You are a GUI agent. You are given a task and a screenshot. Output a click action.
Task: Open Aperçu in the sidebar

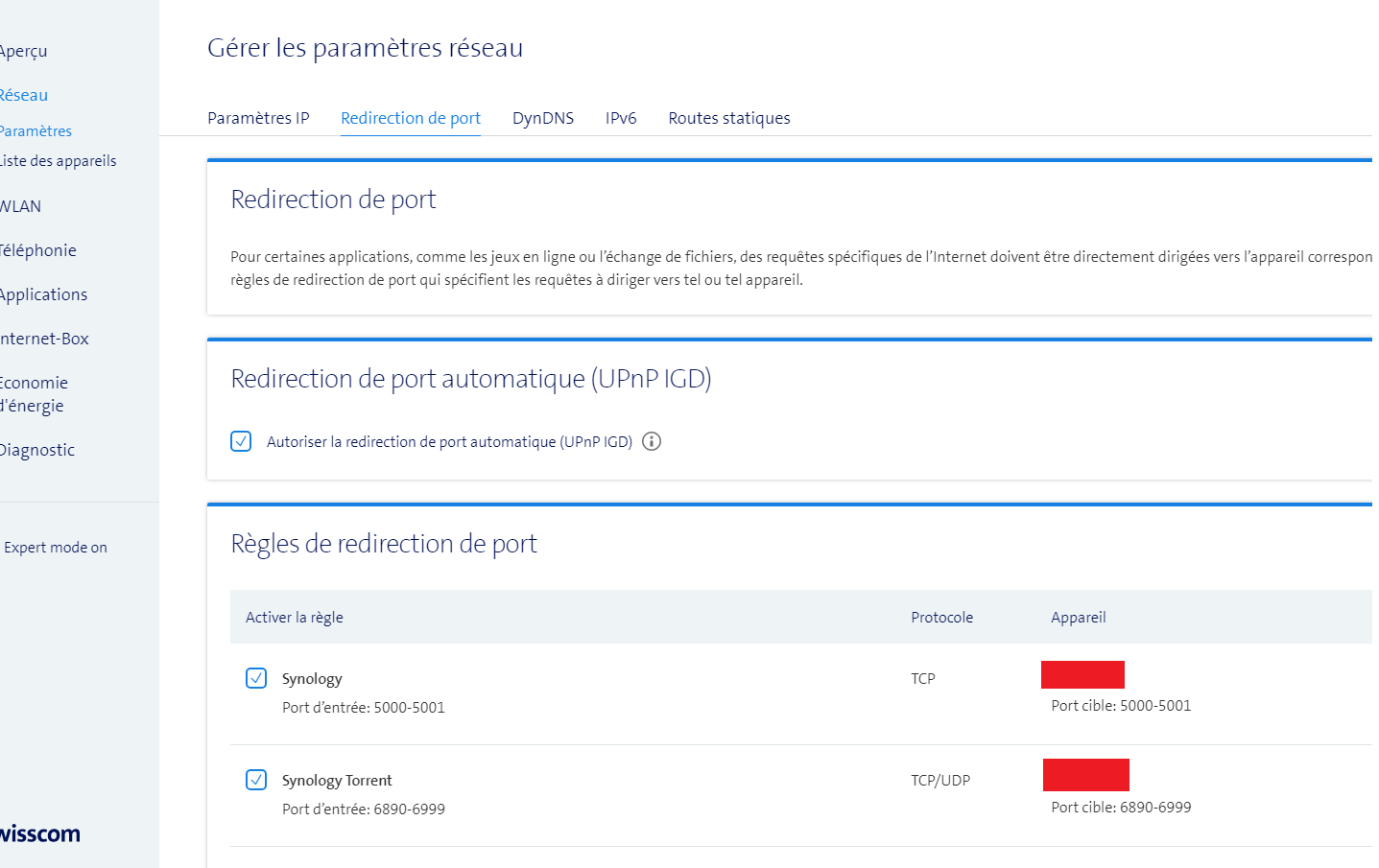pyautogui.click(x=24, y=51)
